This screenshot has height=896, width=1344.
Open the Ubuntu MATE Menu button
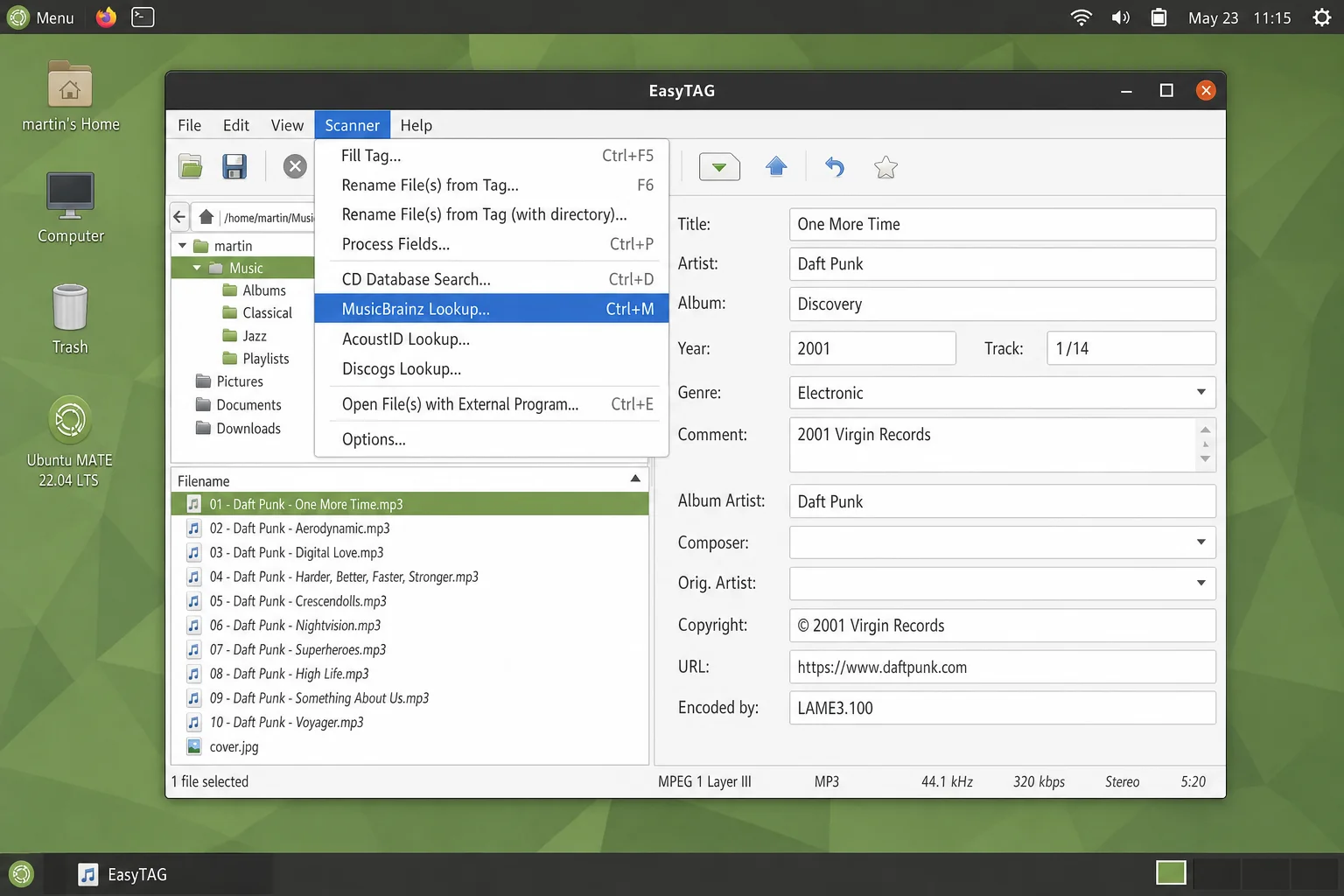40,17
